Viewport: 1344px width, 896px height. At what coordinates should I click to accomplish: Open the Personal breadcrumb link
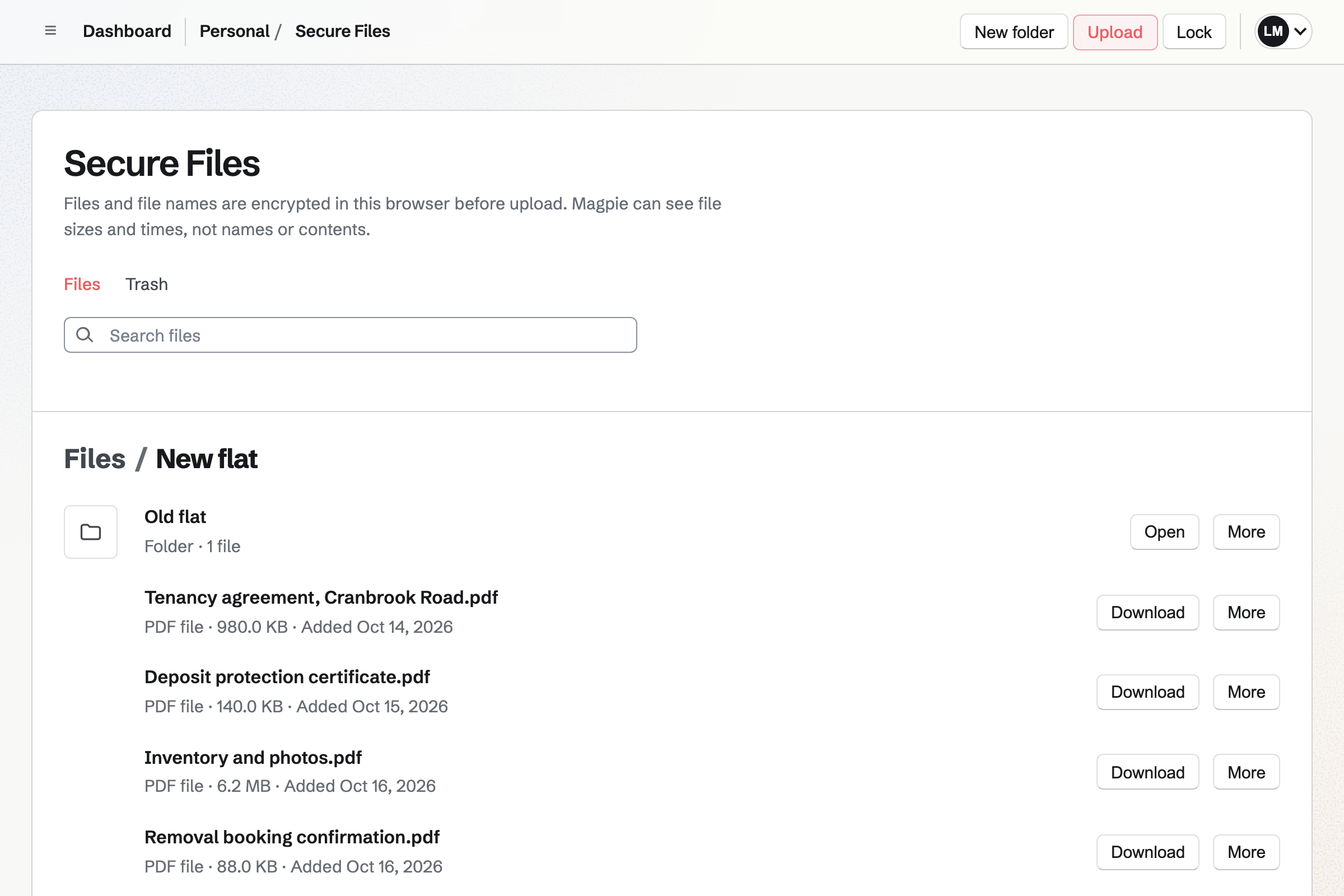click(x=234, y=31)
